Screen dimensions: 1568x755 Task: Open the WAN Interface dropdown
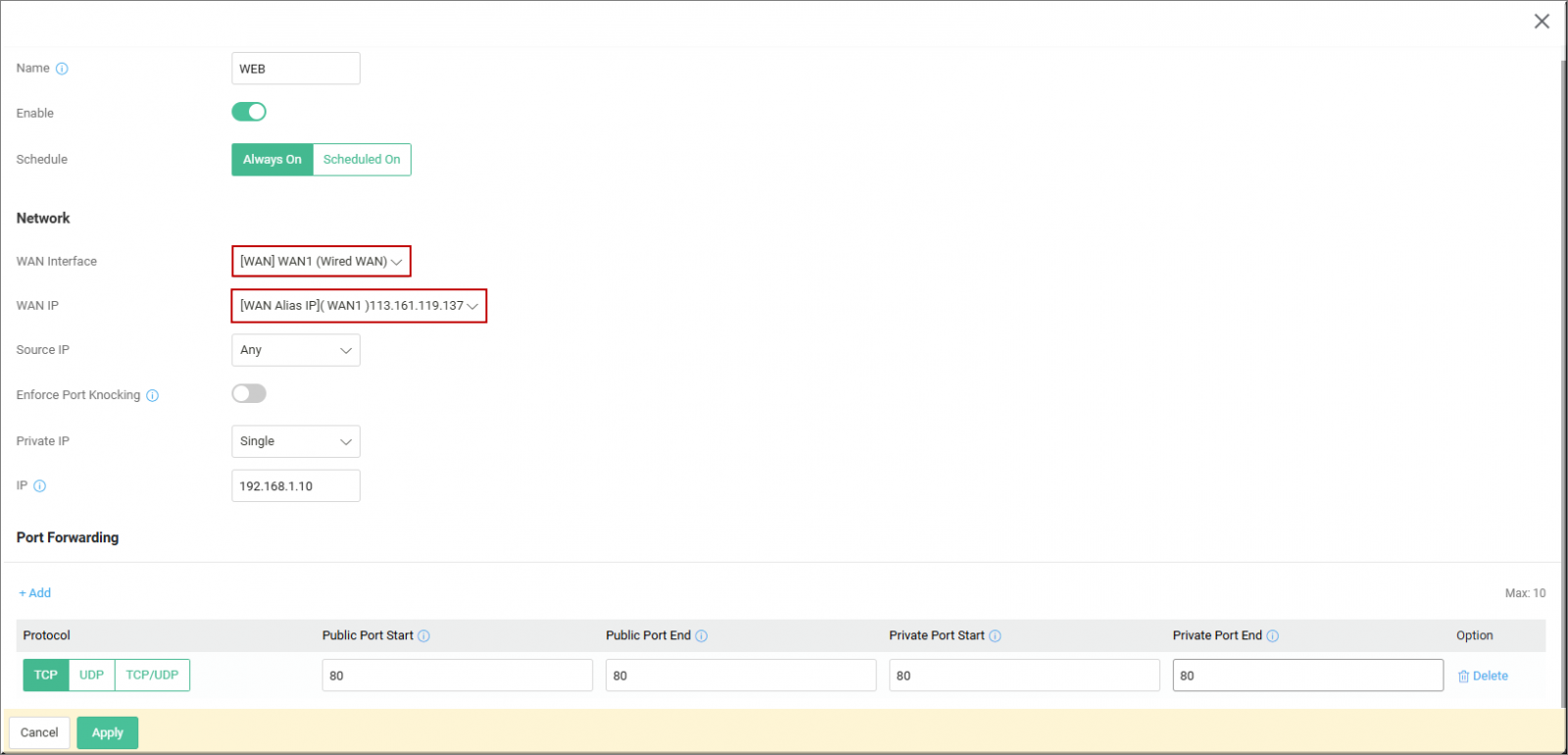(320, 262)
